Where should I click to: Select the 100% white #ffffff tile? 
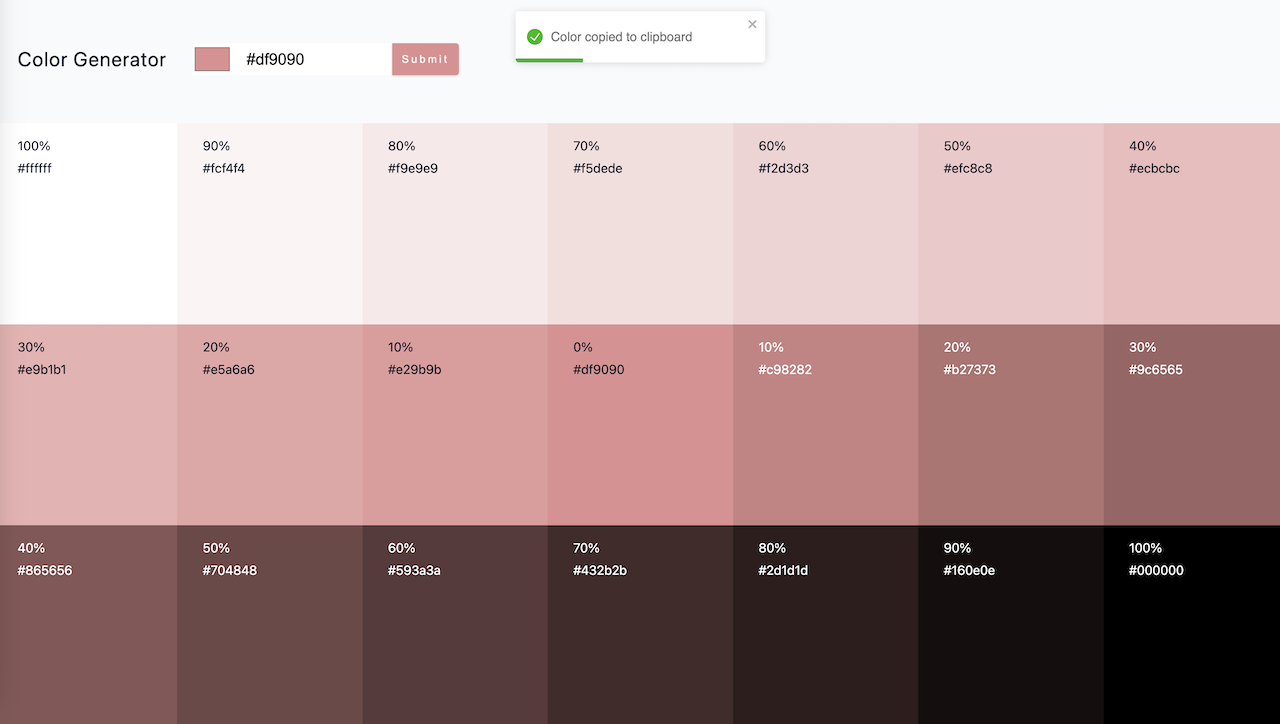click(88, 223)
